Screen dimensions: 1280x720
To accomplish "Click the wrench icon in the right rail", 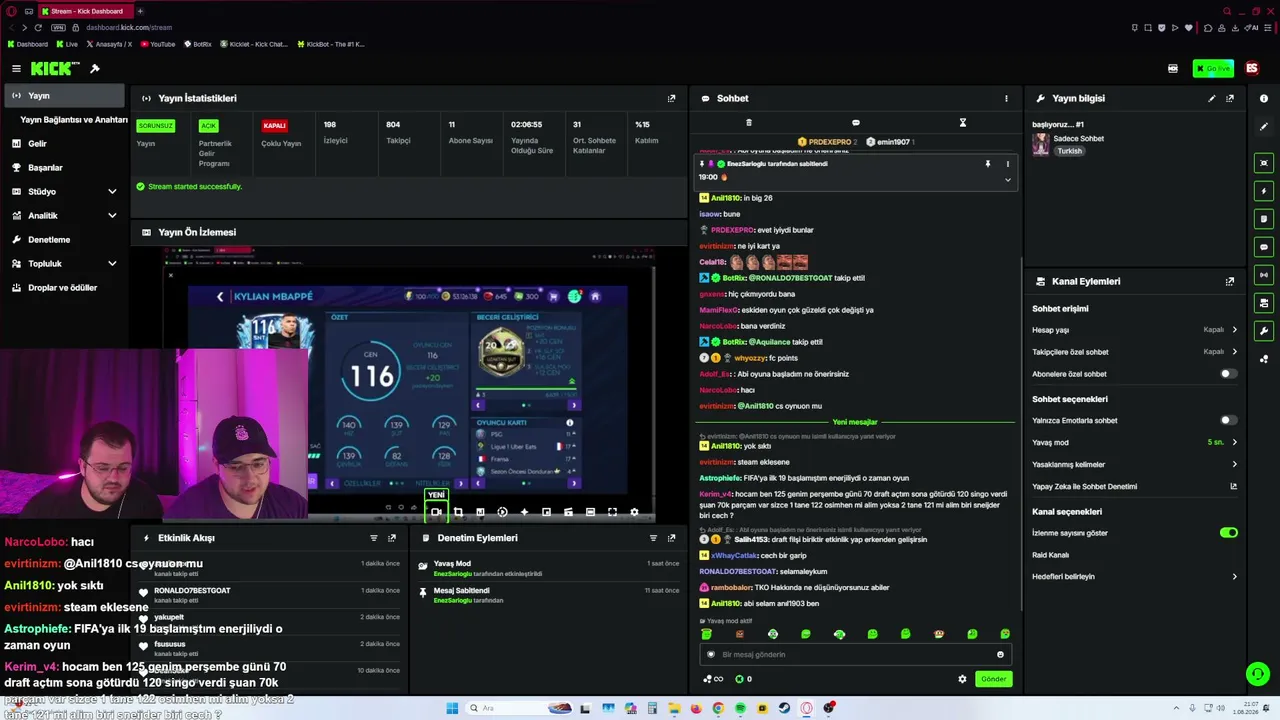I will [1264, 331].
